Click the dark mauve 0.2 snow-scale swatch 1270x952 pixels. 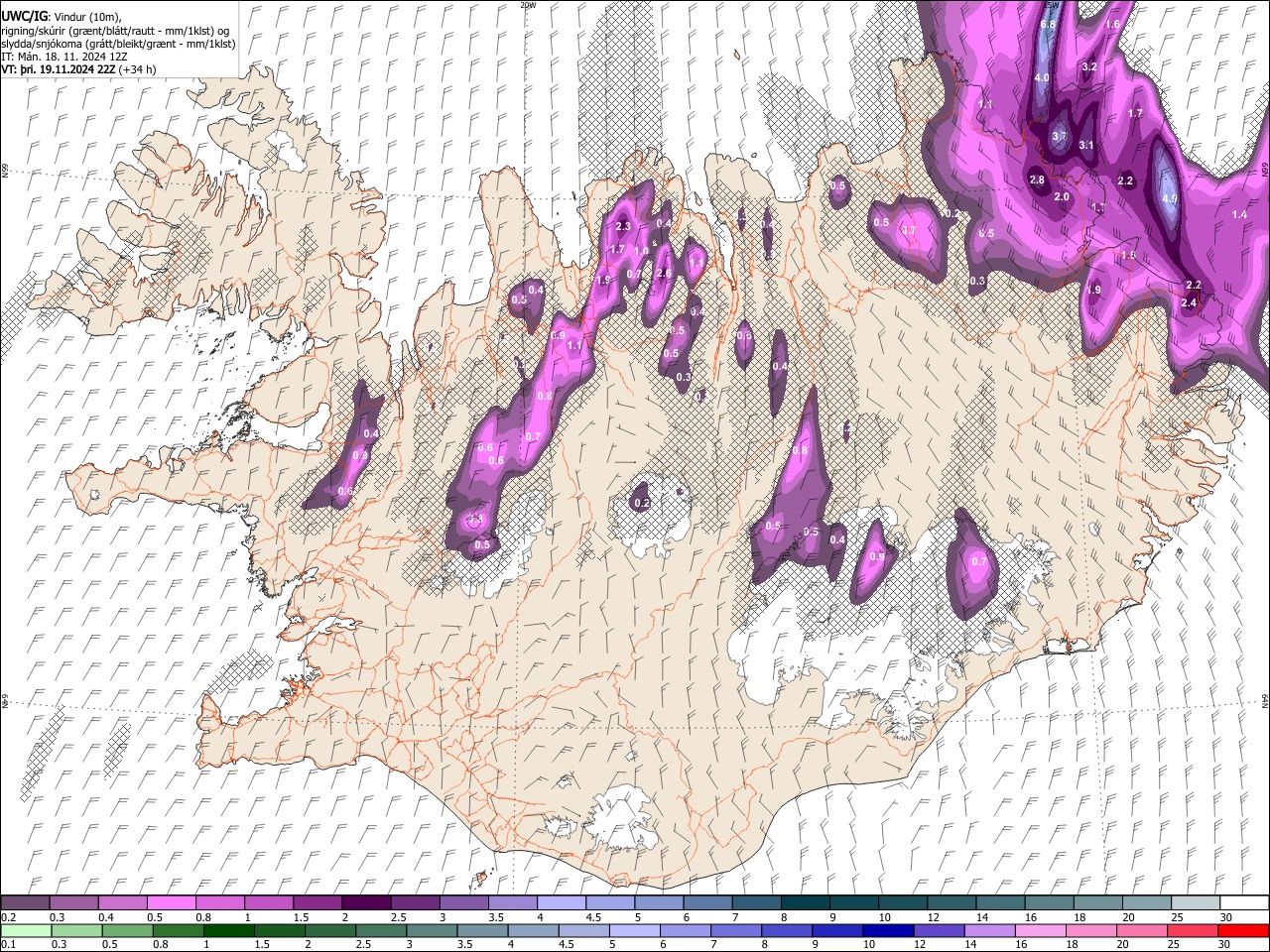click(25, 903)
